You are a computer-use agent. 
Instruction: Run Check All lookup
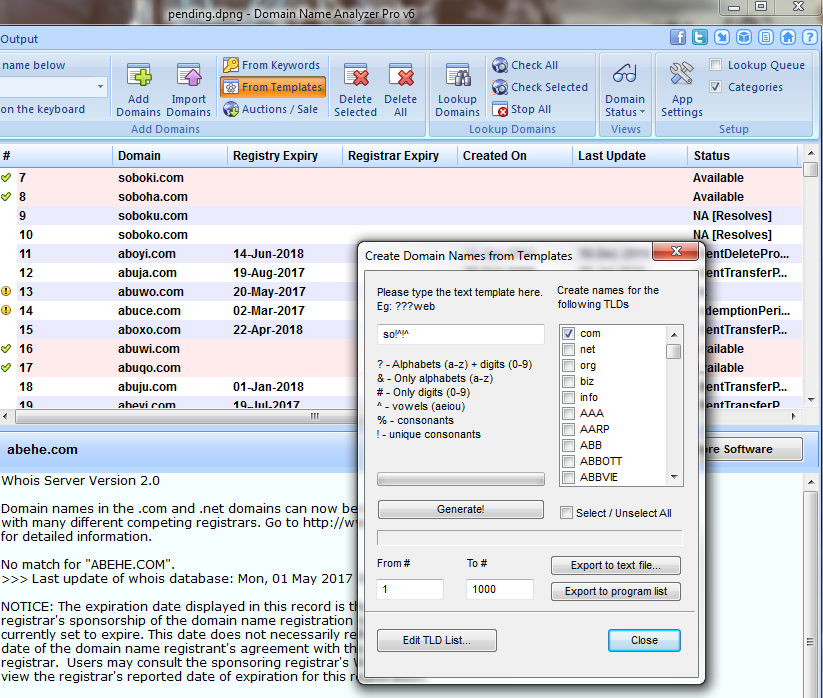coord(525,65)
